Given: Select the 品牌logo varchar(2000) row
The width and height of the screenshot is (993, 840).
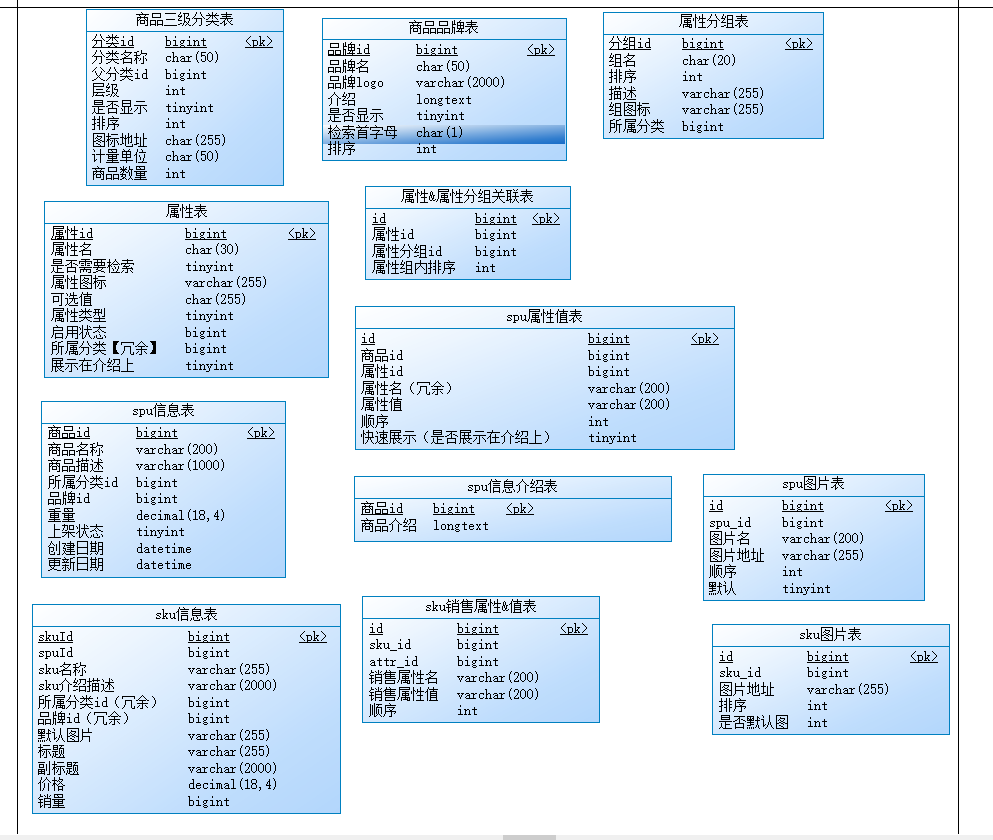Looking at the screenshot, I should 444,83.
